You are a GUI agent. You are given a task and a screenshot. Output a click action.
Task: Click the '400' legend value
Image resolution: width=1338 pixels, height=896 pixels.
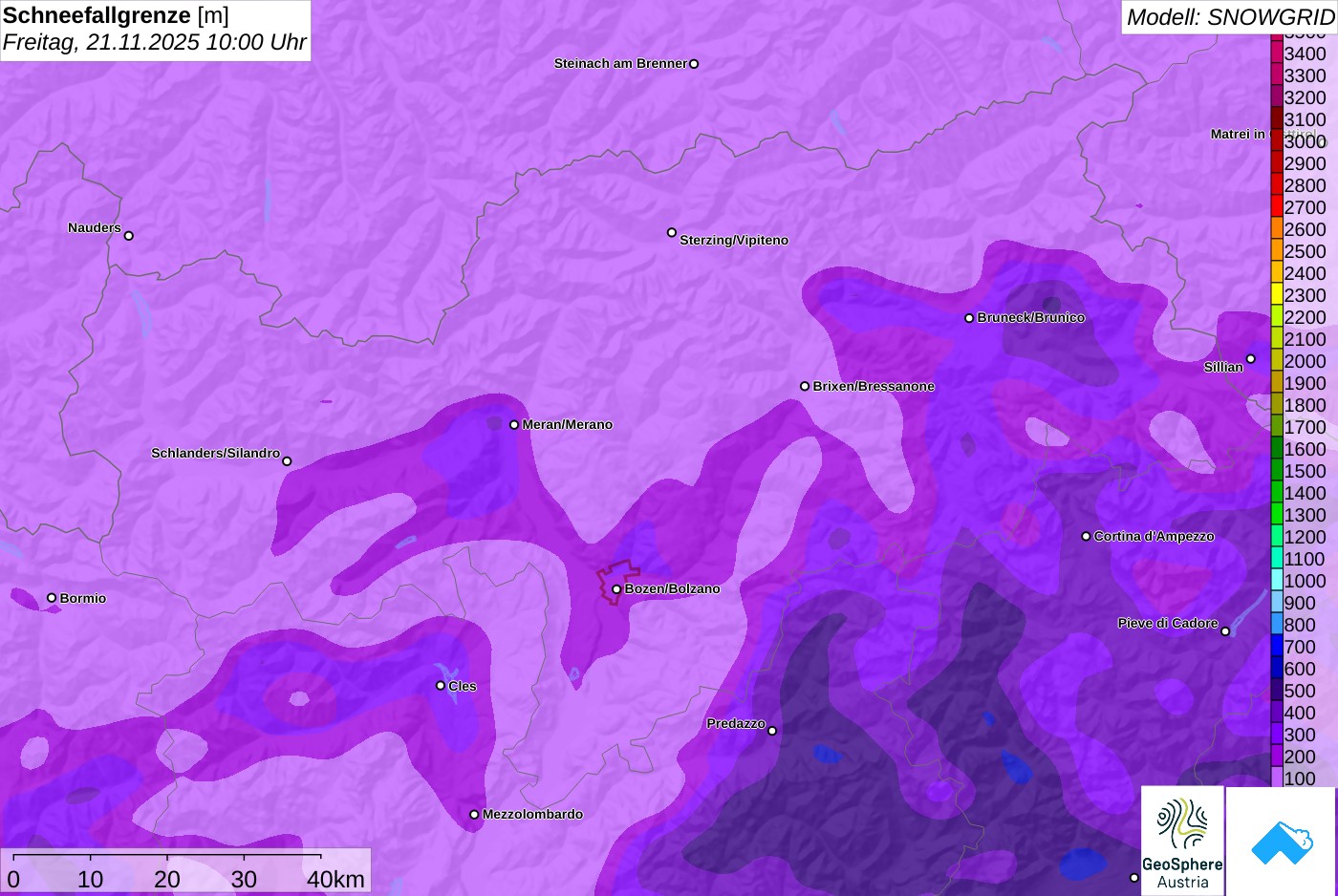1300,713
